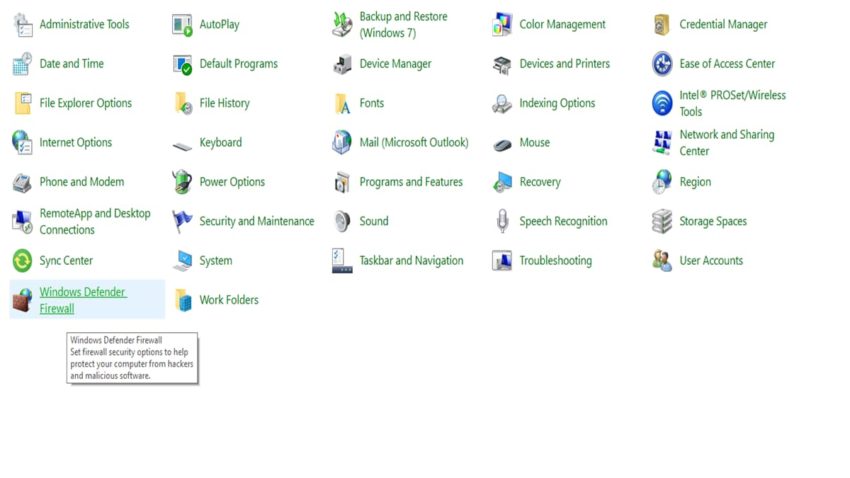This screenshot has width=850, height=478.
Task: Open the User Accounts link
Action: point(711,261)
